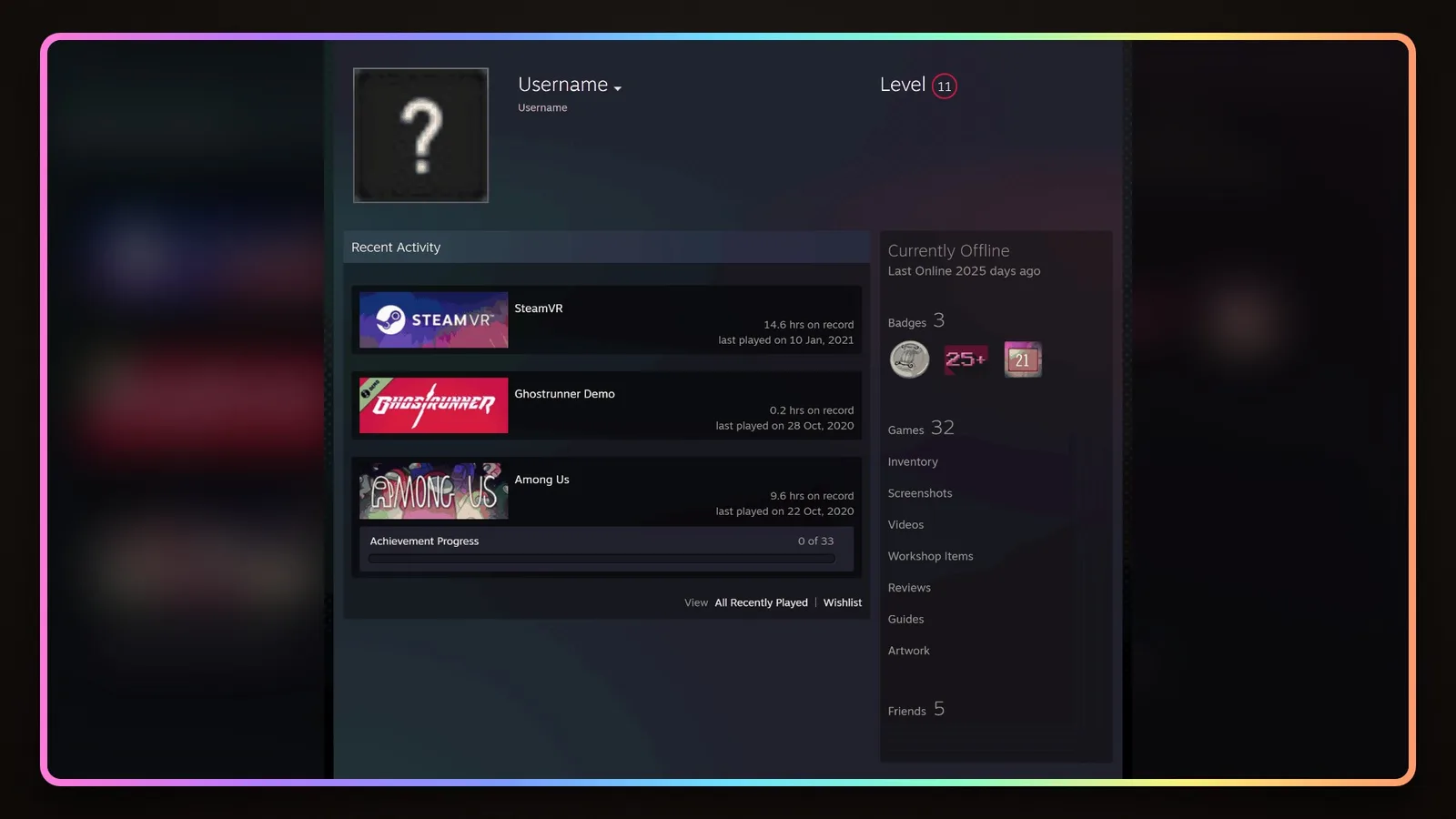1456x819 pixels.
Task: Open the SteamVR game banner
Action: tap(433, 319)
